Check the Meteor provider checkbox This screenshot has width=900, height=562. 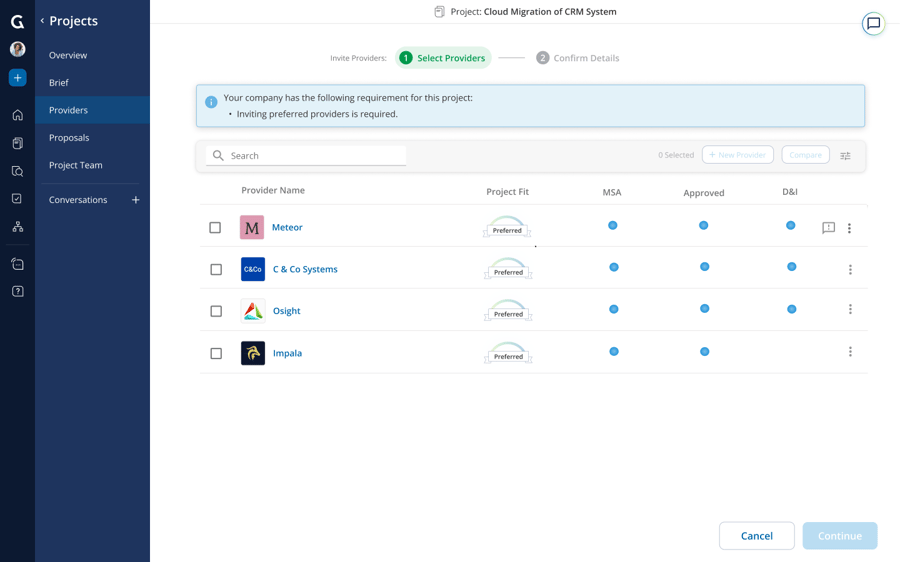(215, 227)
